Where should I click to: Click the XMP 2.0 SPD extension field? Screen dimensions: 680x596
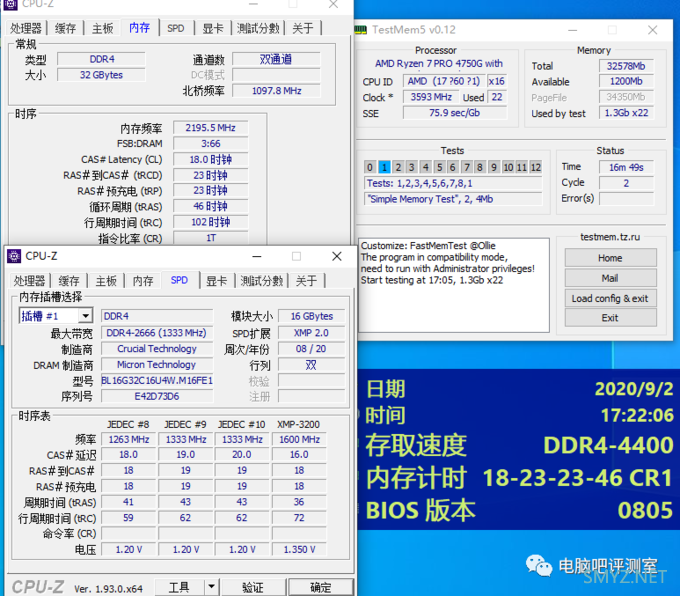pos(311,333)
